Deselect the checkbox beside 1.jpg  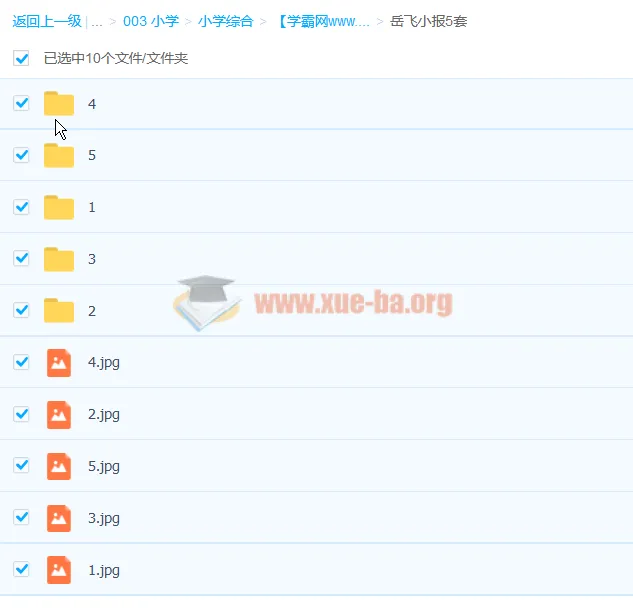click(21, 569)
